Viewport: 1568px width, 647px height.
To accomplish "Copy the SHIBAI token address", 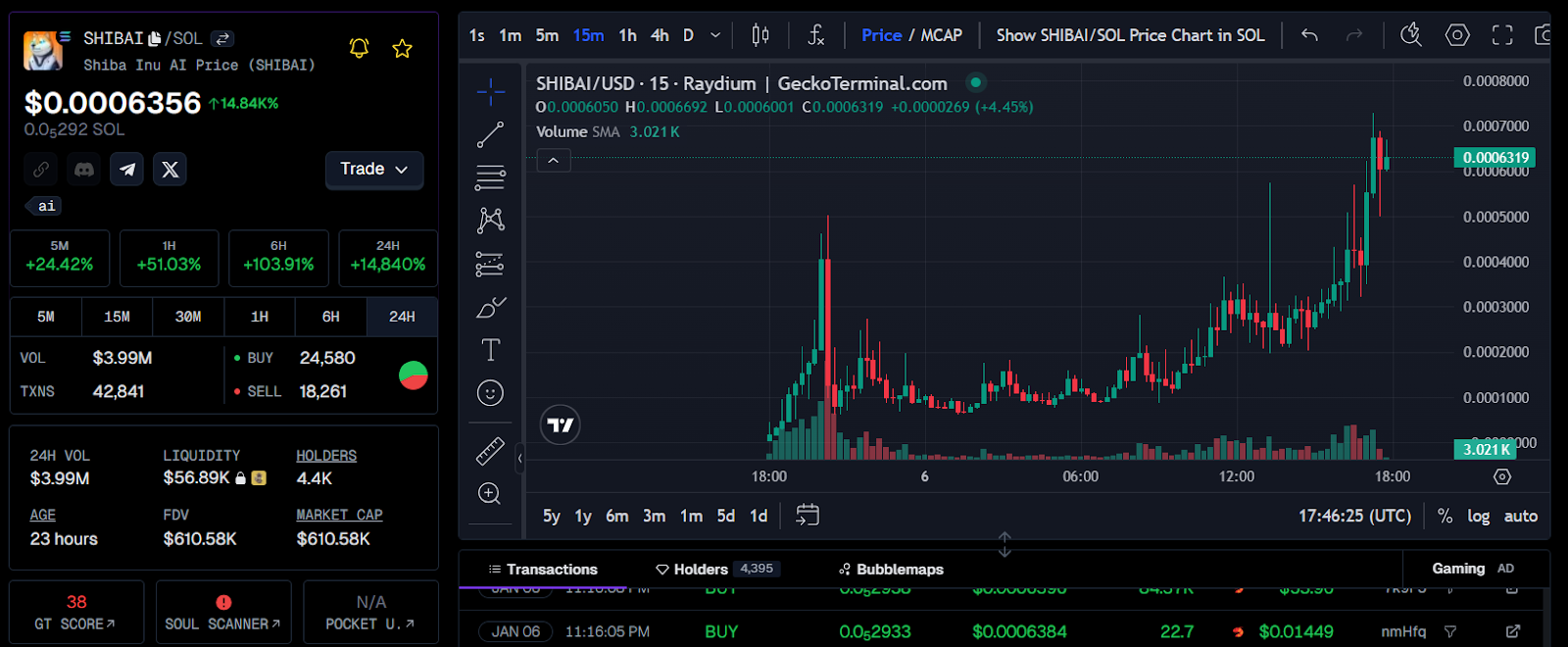I will click(x=155, y=38).
